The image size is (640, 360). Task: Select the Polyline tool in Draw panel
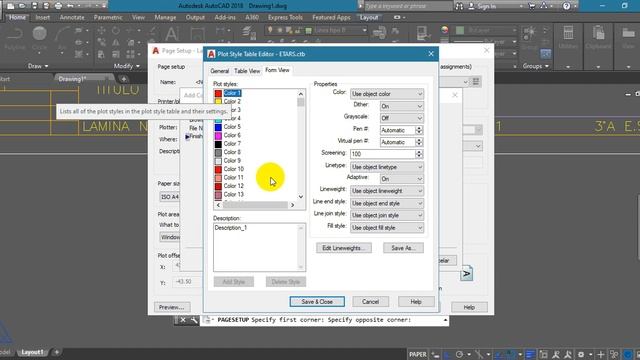[x=15, y=38]
